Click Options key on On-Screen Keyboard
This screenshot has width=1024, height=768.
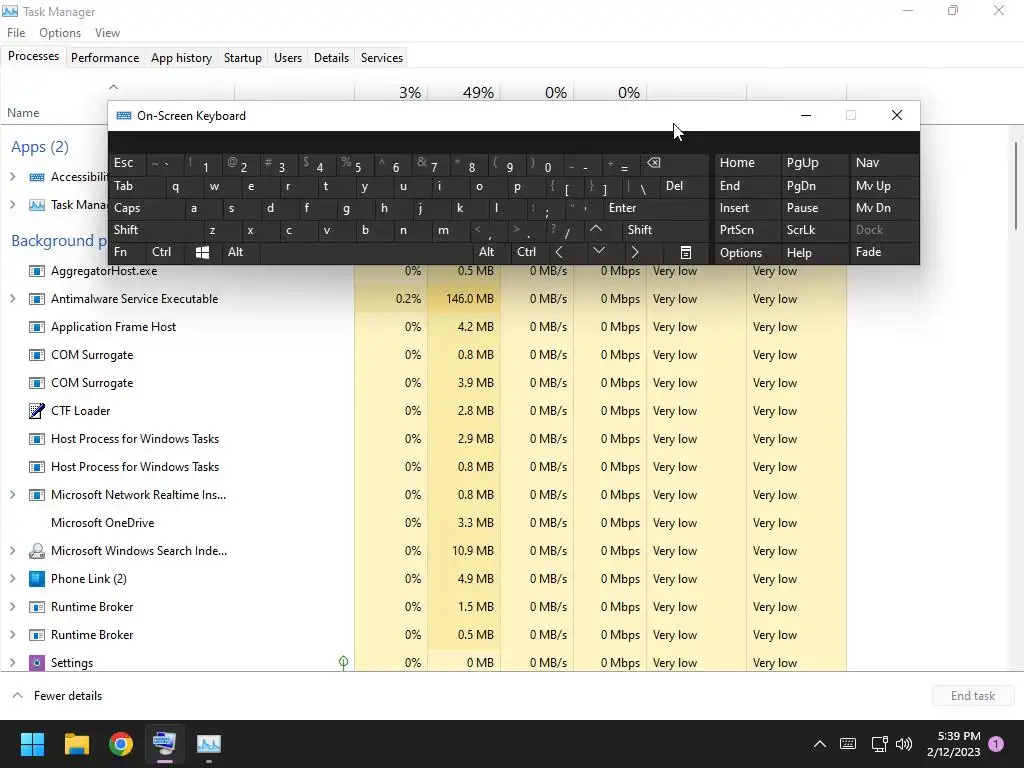pos(747,252)
